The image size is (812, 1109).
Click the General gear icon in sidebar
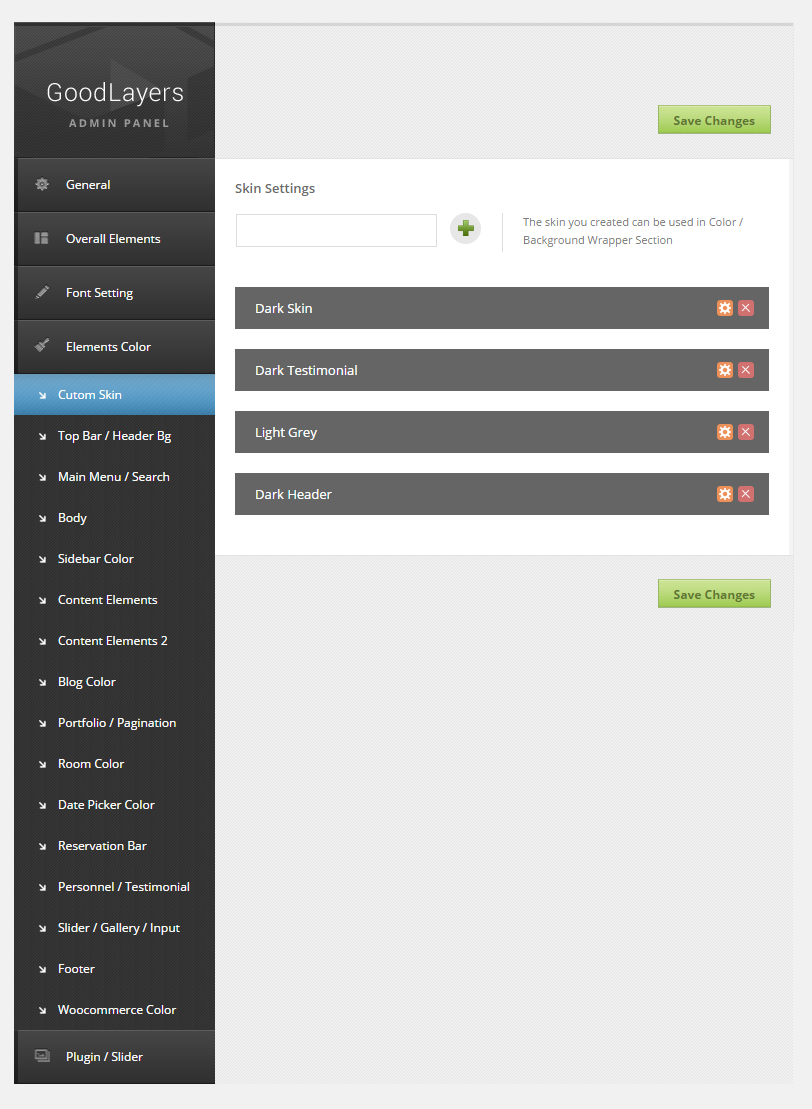click(x=42, y=185)
